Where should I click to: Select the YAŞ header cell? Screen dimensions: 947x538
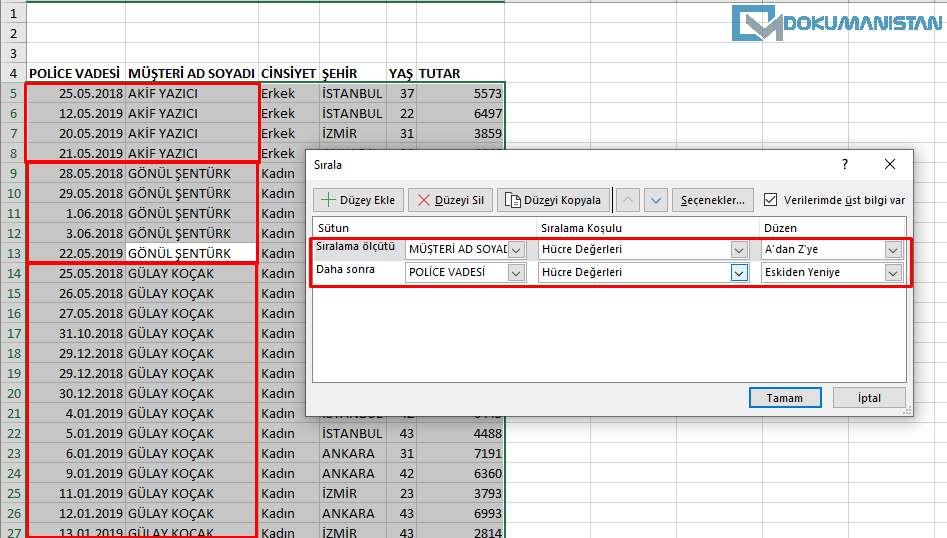tap(401, 74)
